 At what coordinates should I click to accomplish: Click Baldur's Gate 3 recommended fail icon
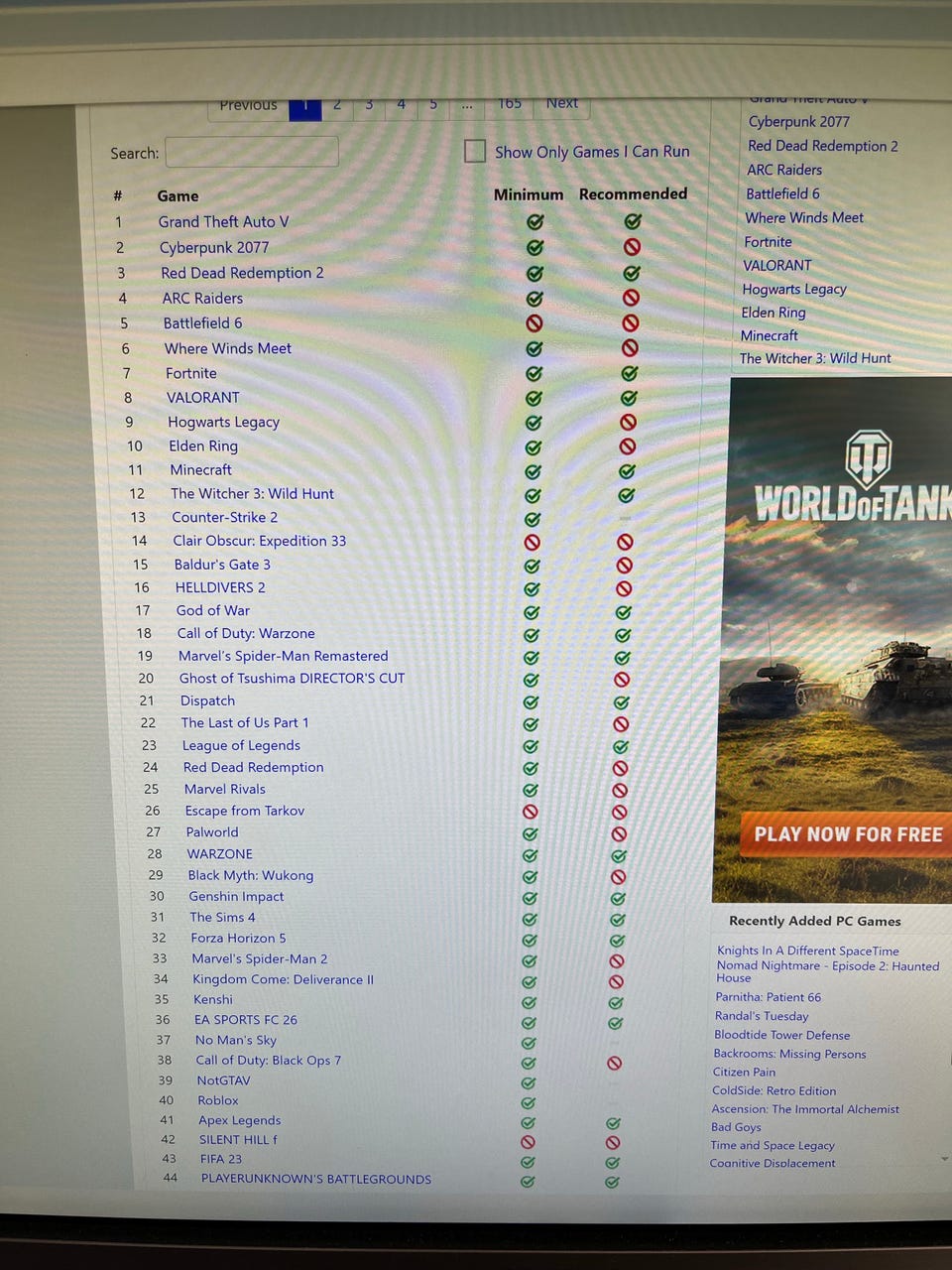[x=625, y=565]
